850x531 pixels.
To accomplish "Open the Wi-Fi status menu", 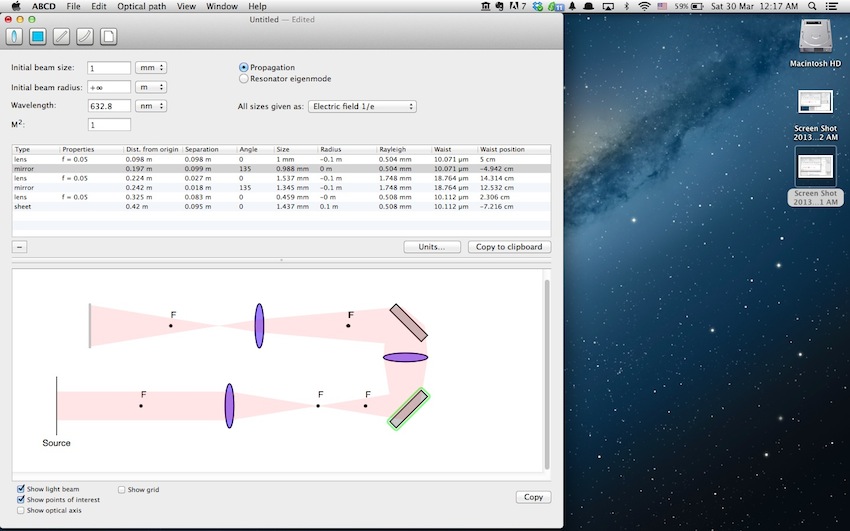I will click(644, 6).
